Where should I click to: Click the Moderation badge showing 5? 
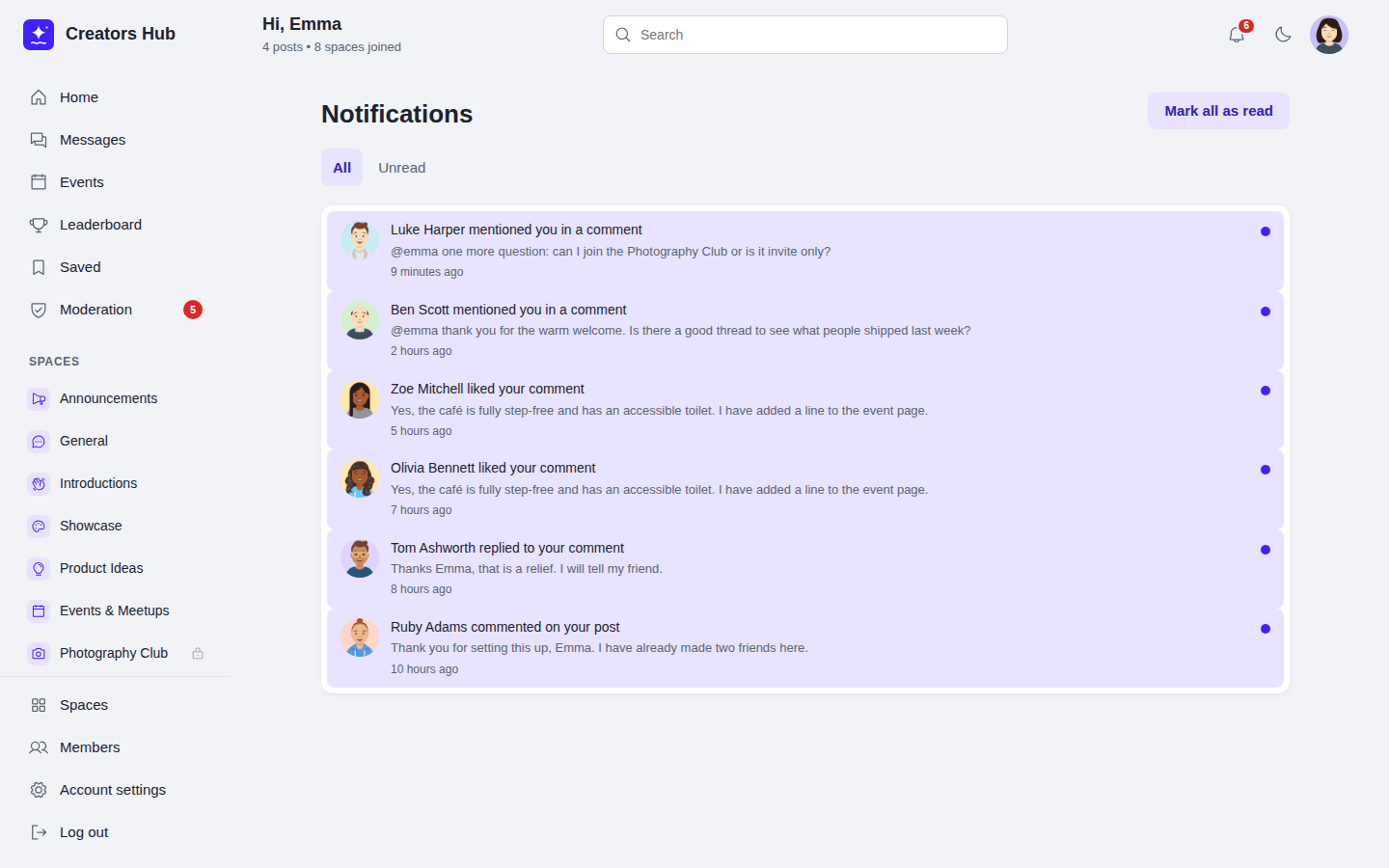tap(193, 310)
